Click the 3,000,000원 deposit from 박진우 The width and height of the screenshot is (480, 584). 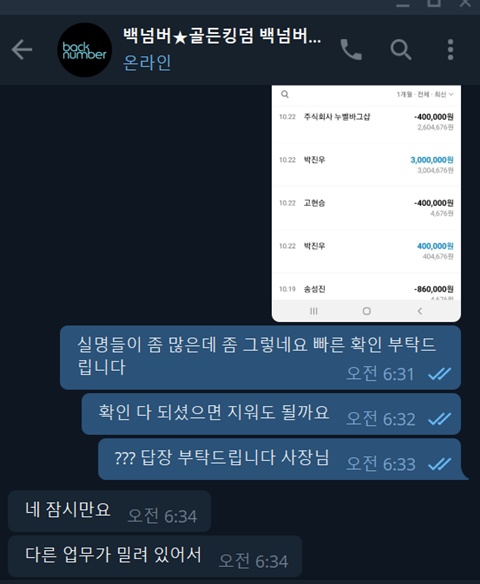point(432,160)
